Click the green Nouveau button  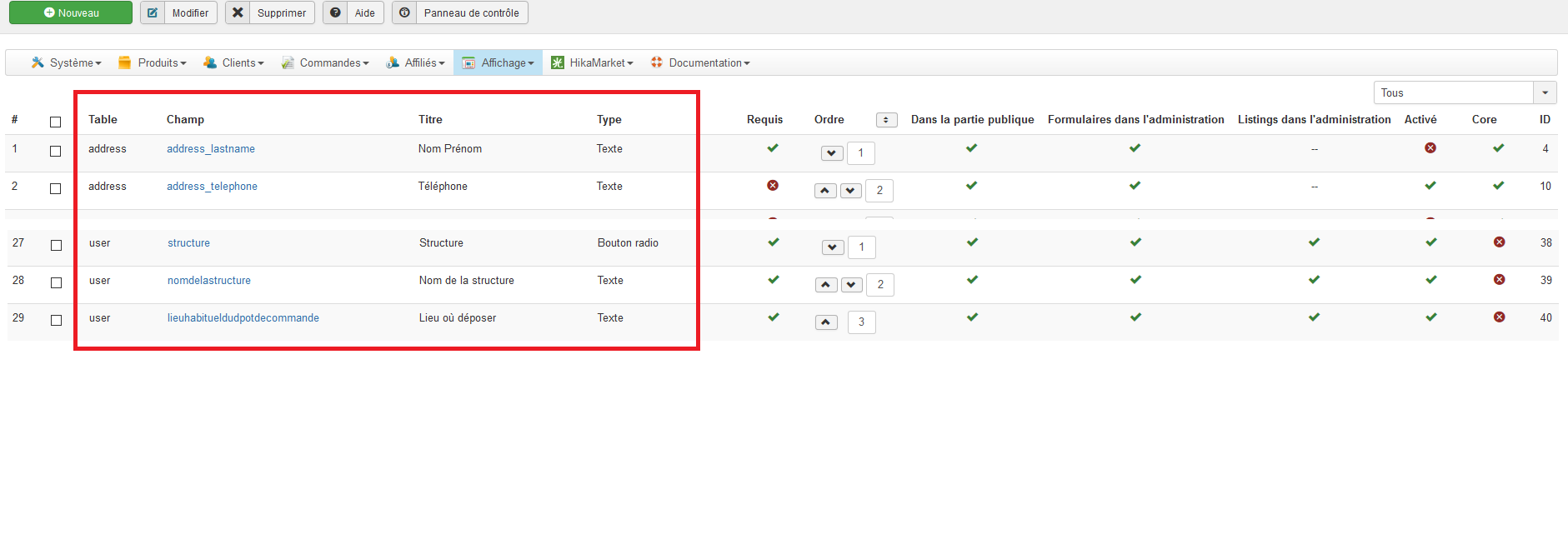71,12
